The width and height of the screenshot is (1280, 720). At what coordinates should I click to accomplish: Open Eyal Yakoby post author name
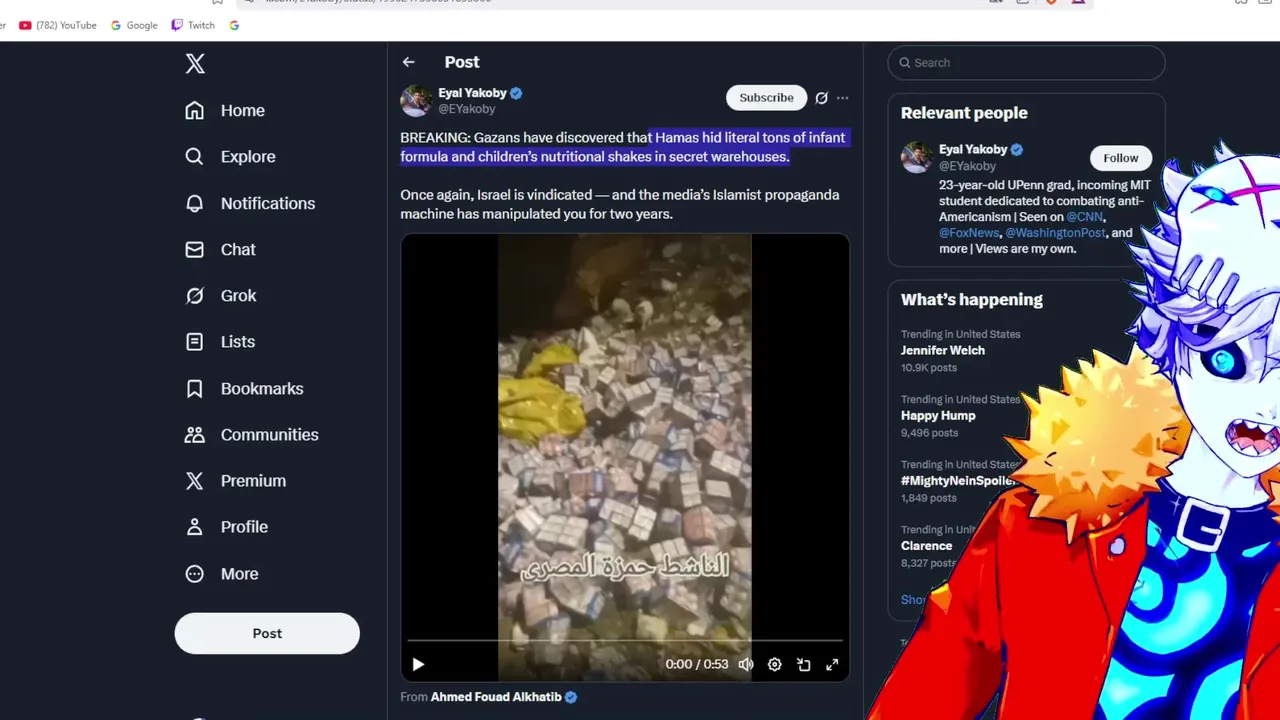click(472, 93)
